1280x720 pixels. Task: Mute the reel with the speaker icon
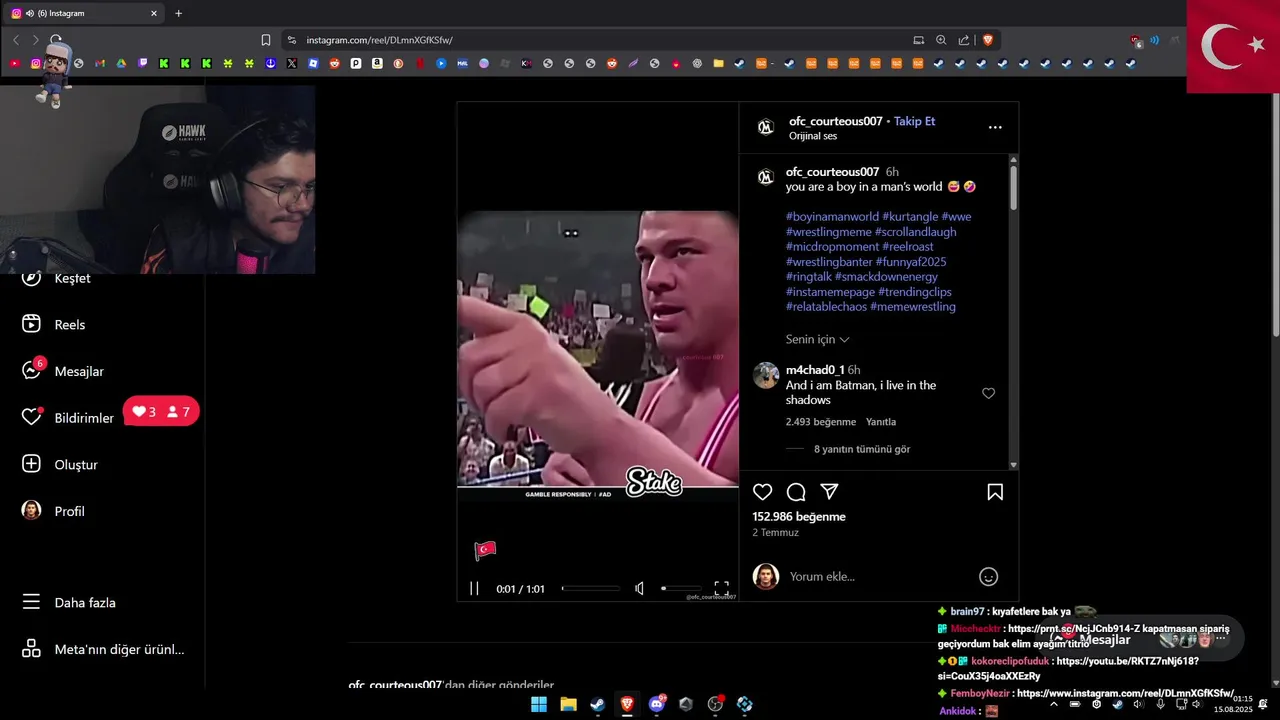(639, 589)
